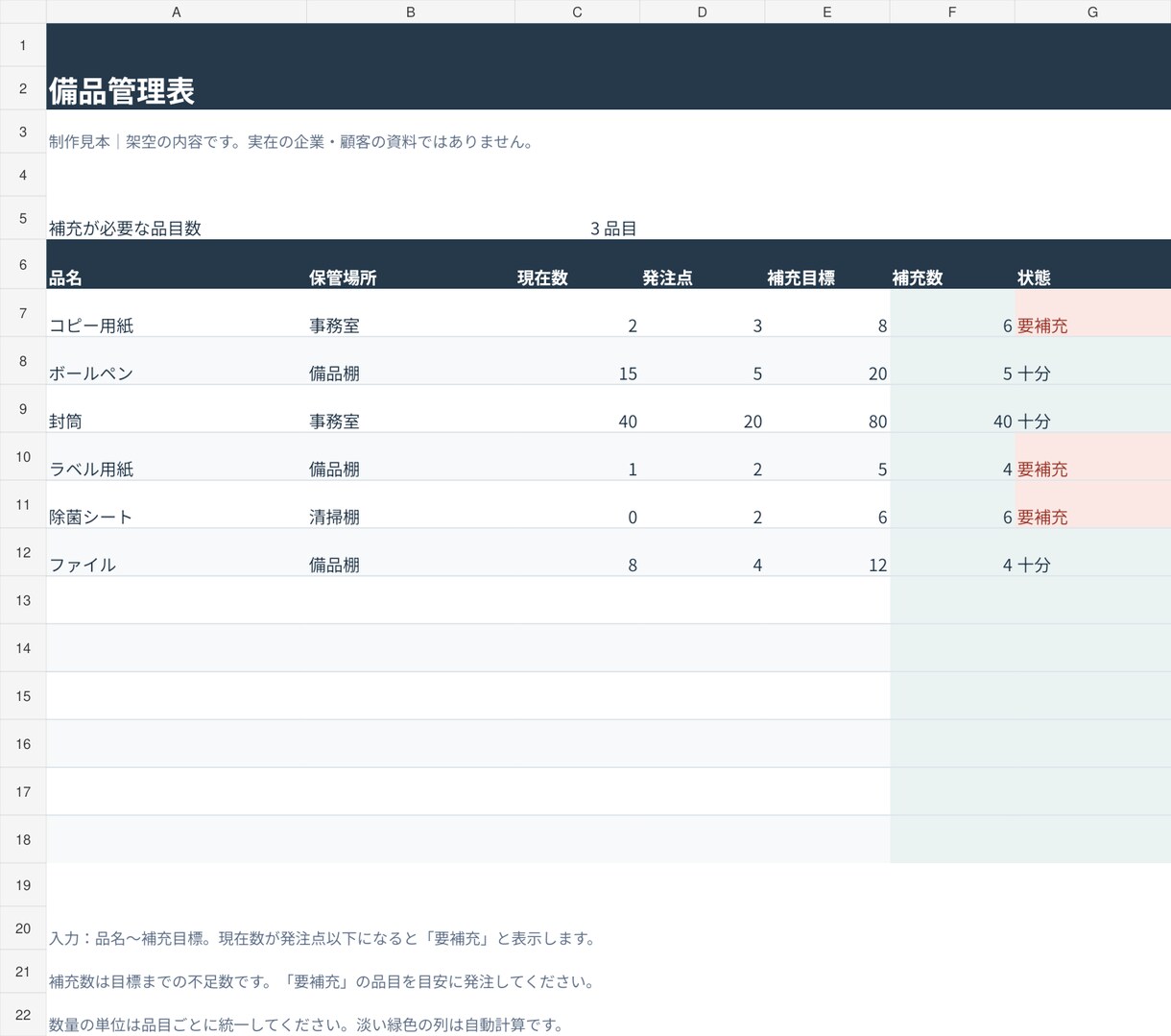
Task: Select the 要補充 status for コピー用紙
Action: tap(1092, 313)
